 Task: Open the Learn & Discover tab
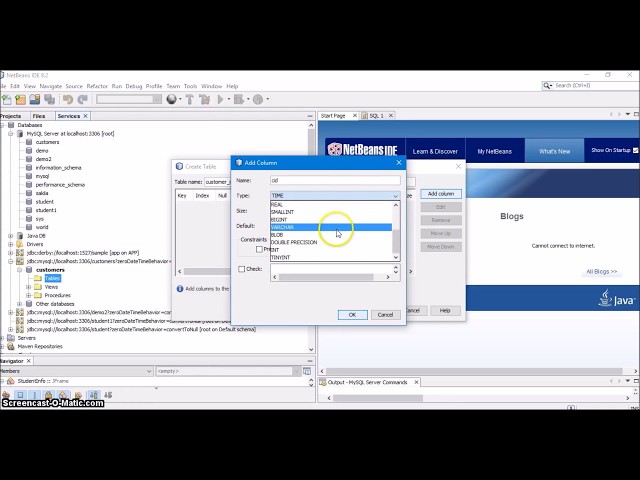click(435, 151)
